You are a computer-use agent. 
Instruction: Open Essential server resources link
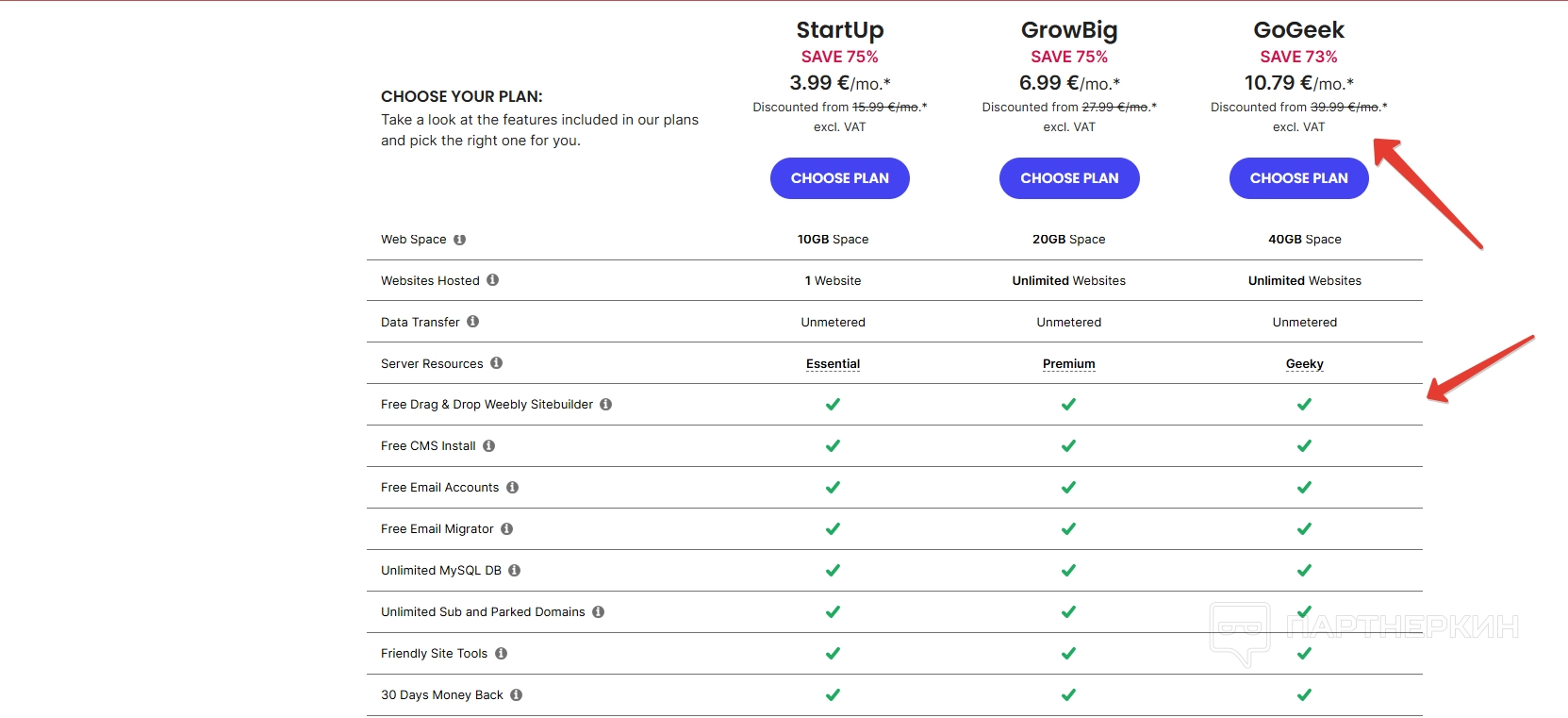[x=833, y=364]
